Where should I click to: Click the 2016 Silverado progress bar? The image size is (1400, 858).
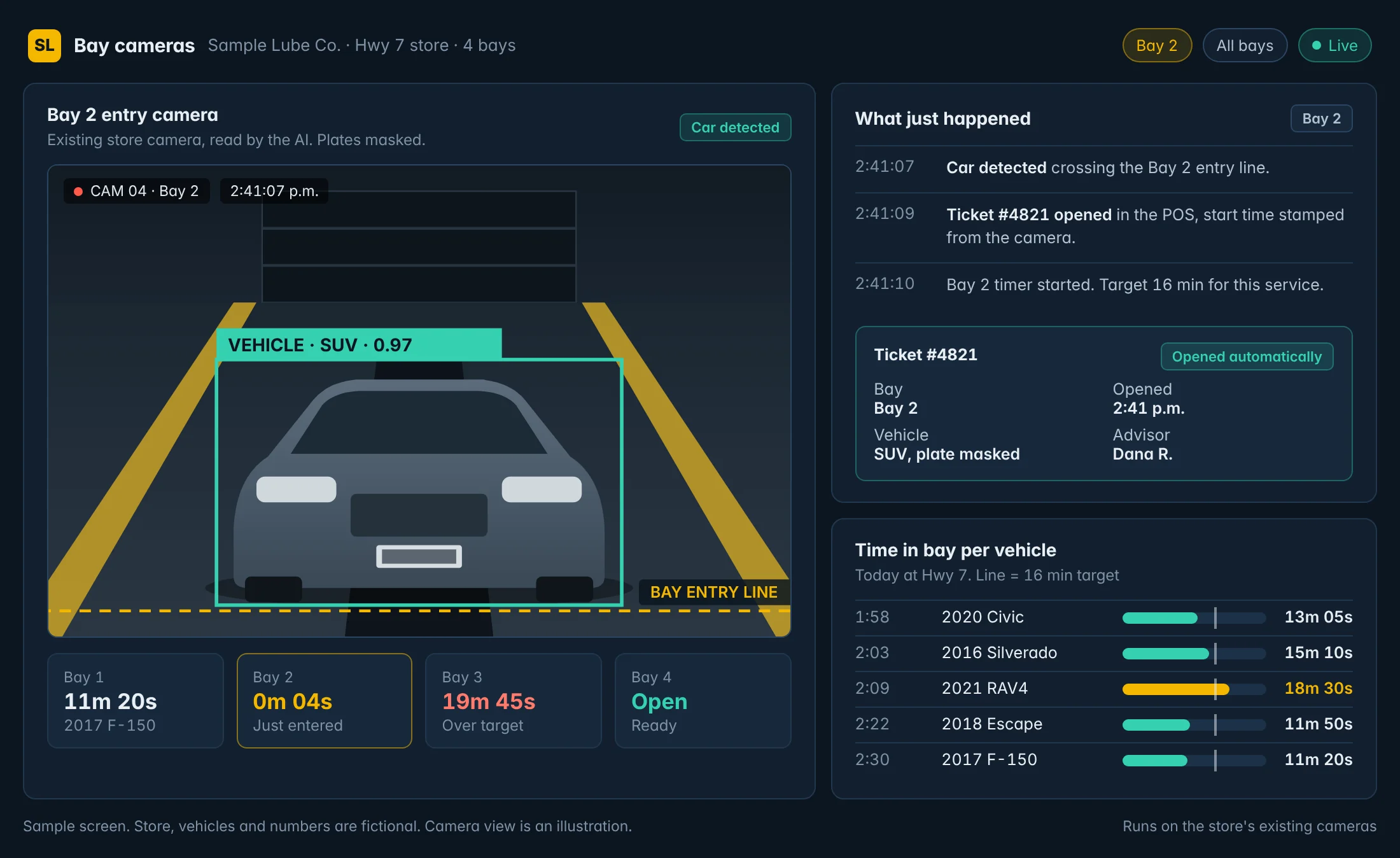tap(1194, 653)
